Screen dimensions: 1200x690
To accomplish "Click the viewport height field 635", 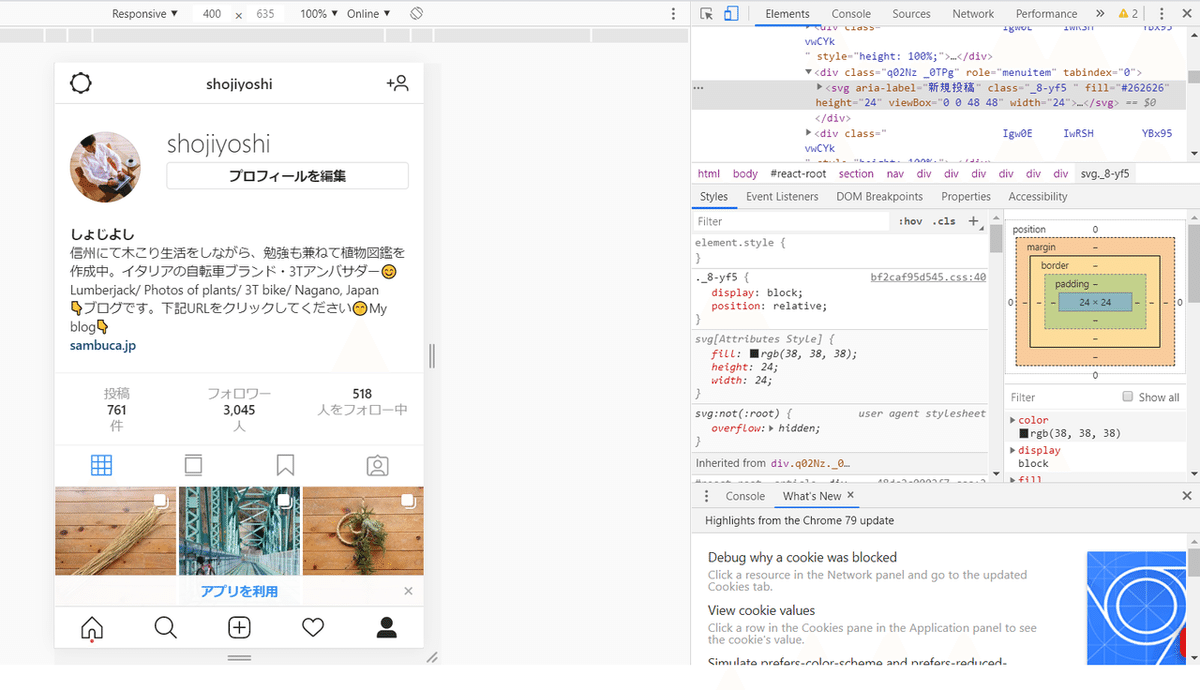I will (x=265, y=14).
